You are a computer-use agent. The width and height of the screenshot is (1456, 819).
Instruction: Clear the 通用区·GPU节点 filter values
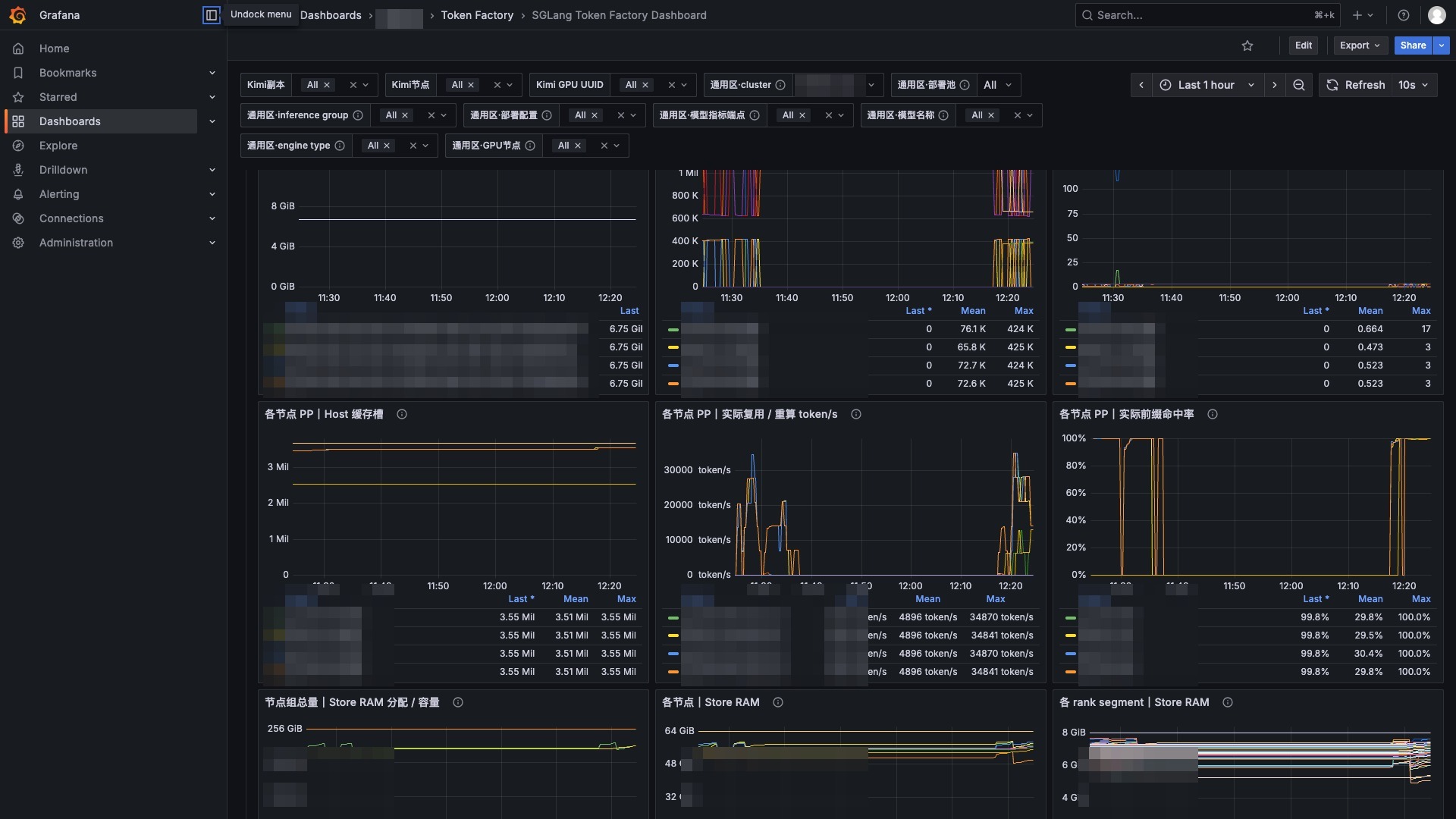pyautogui.click(x=604, y=146)
